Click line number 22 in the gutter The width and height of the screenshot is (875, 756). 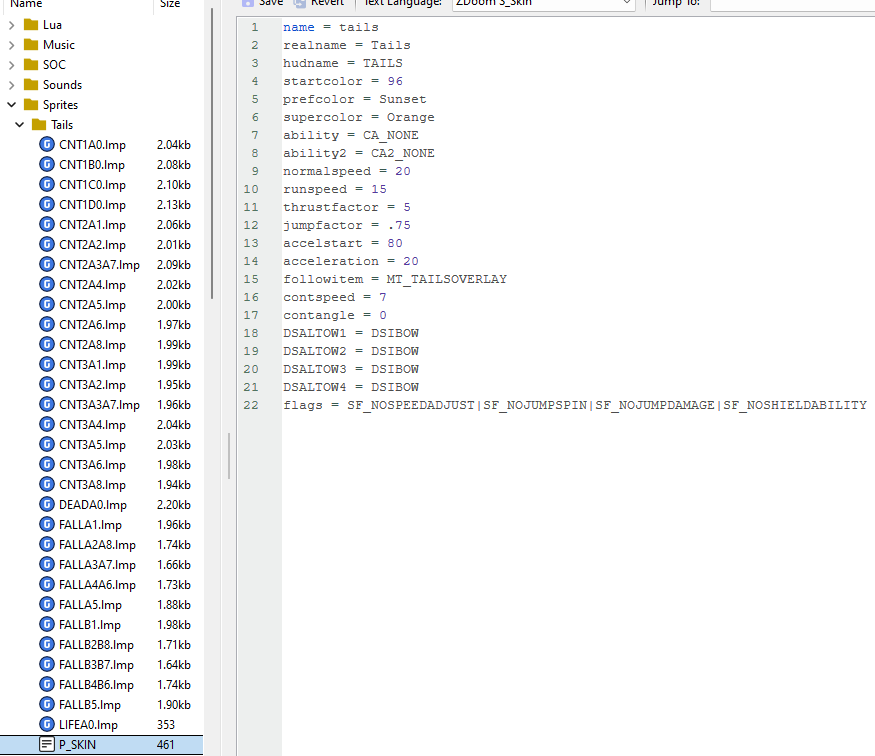tap(251, 405)
